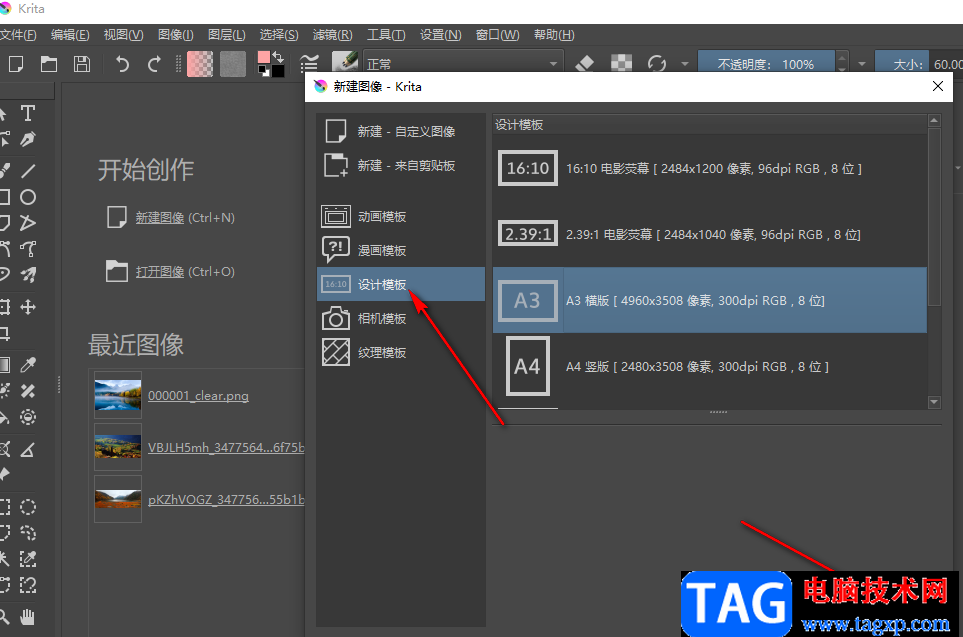The height and width of the screenshot is (637, 963).
Task: Open the Help menu
Action: [x=554, y=35]
